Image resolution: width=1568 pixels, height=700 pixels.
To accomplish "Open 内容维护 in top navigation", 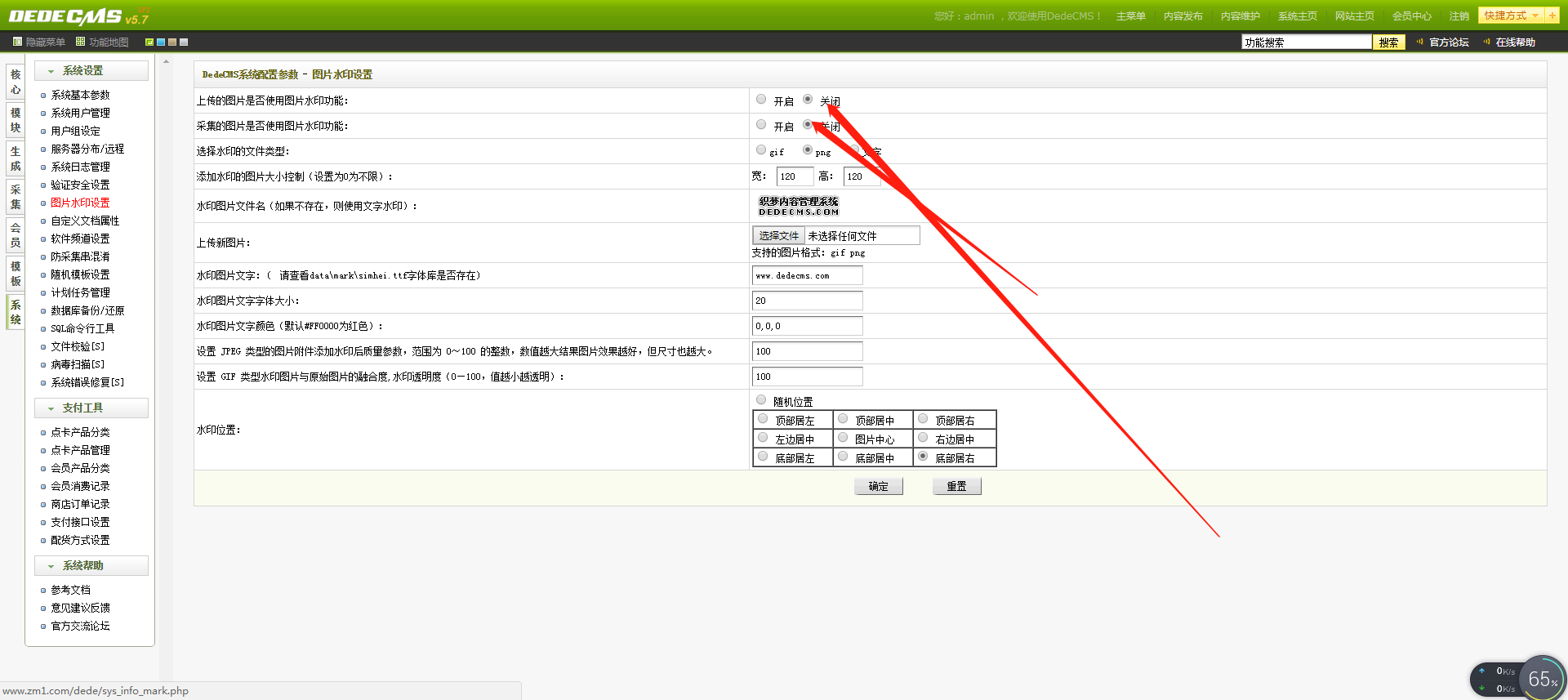I will 1241,16.
